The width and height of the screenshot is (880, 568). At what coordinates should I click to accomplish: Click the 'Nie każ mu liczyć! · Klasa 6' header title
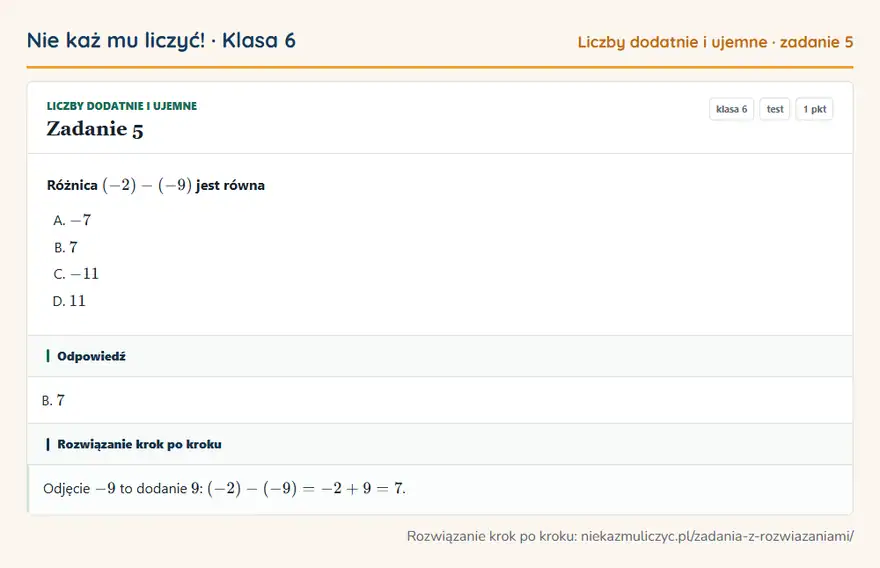coord(161,40)
